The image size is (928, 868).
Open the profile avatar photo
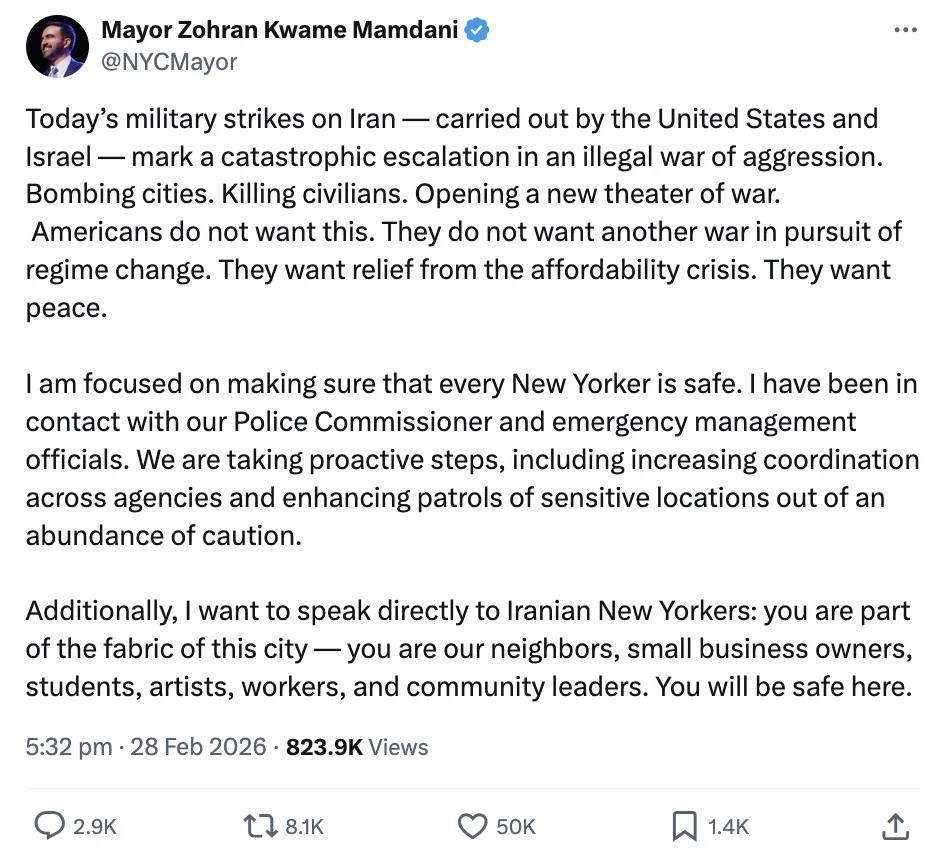click(x=57, y=46)
